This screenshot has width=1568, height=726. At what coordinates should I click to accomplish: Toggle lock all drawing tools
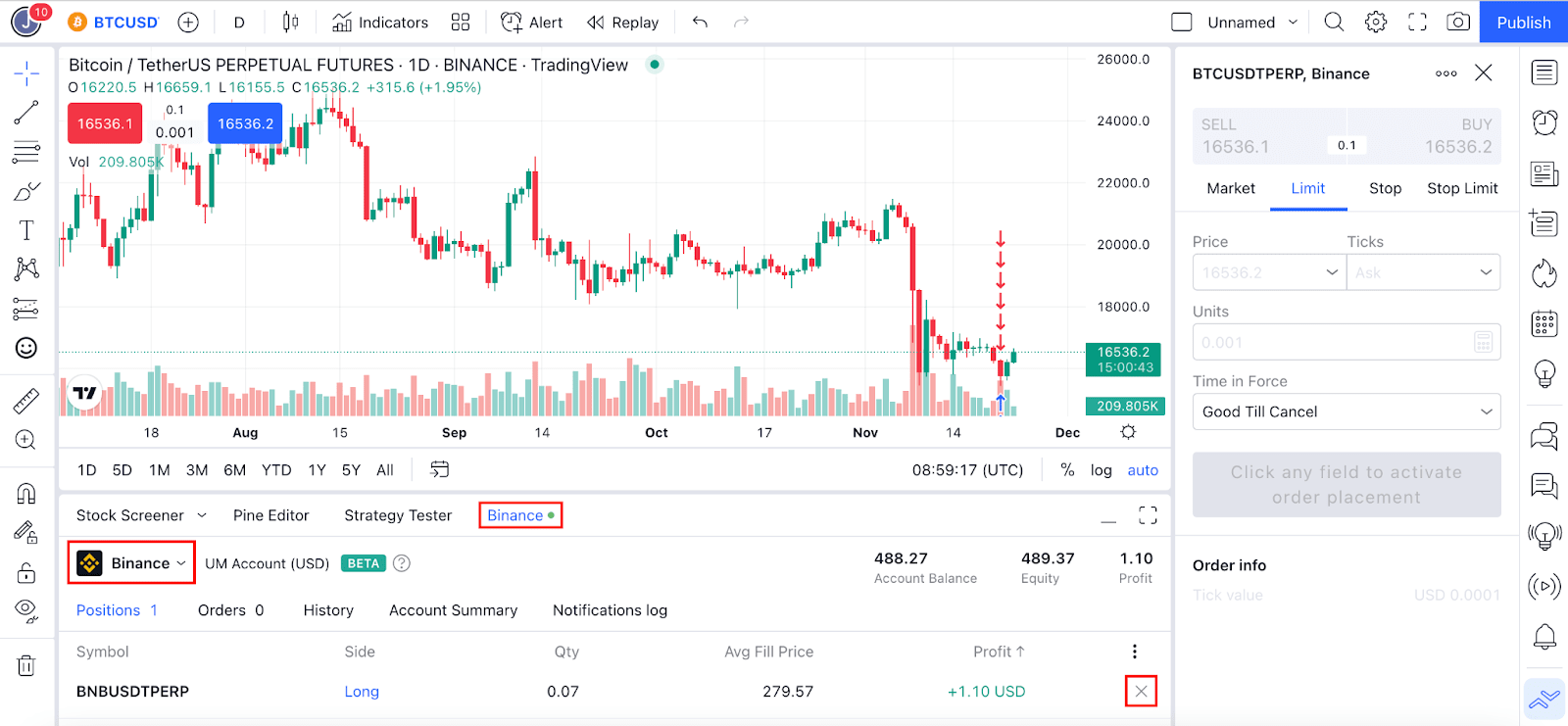click(x=26, y=572)
